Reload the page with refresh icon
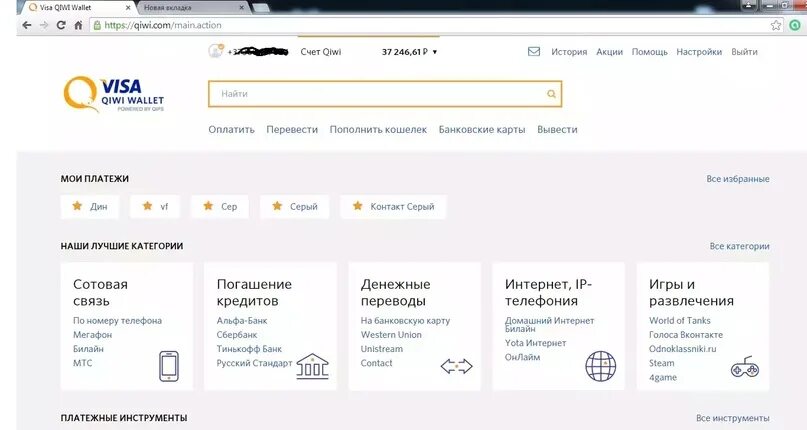This screenshot has width=807, height=430. coord(61,25)
